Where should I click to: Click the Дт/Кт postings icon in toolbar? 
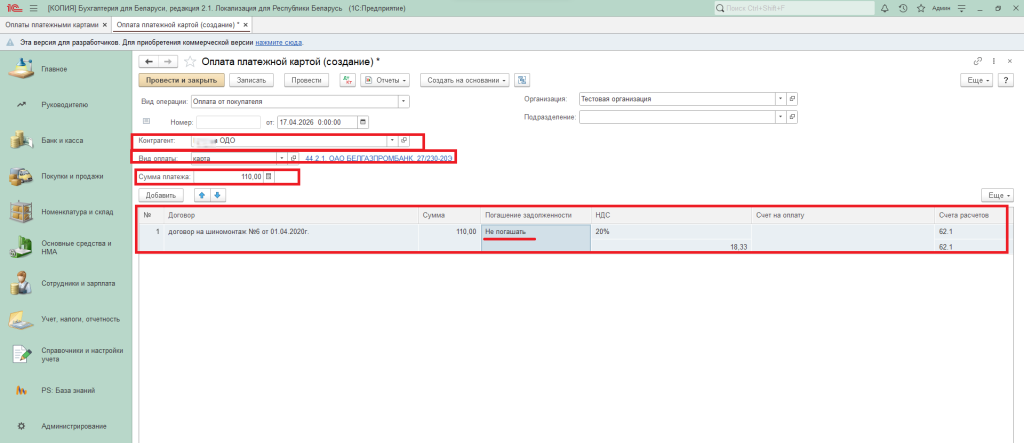pyautogui.click(x=347, y=80)
